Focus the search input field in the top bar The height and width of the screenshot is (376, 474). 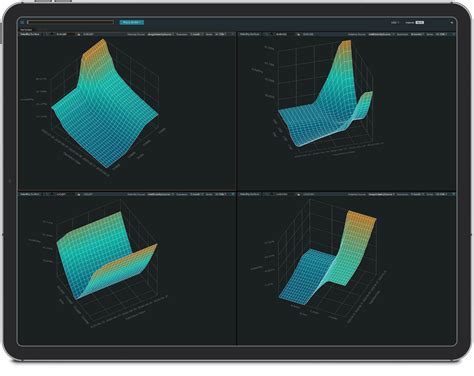(x=70, y=22)
